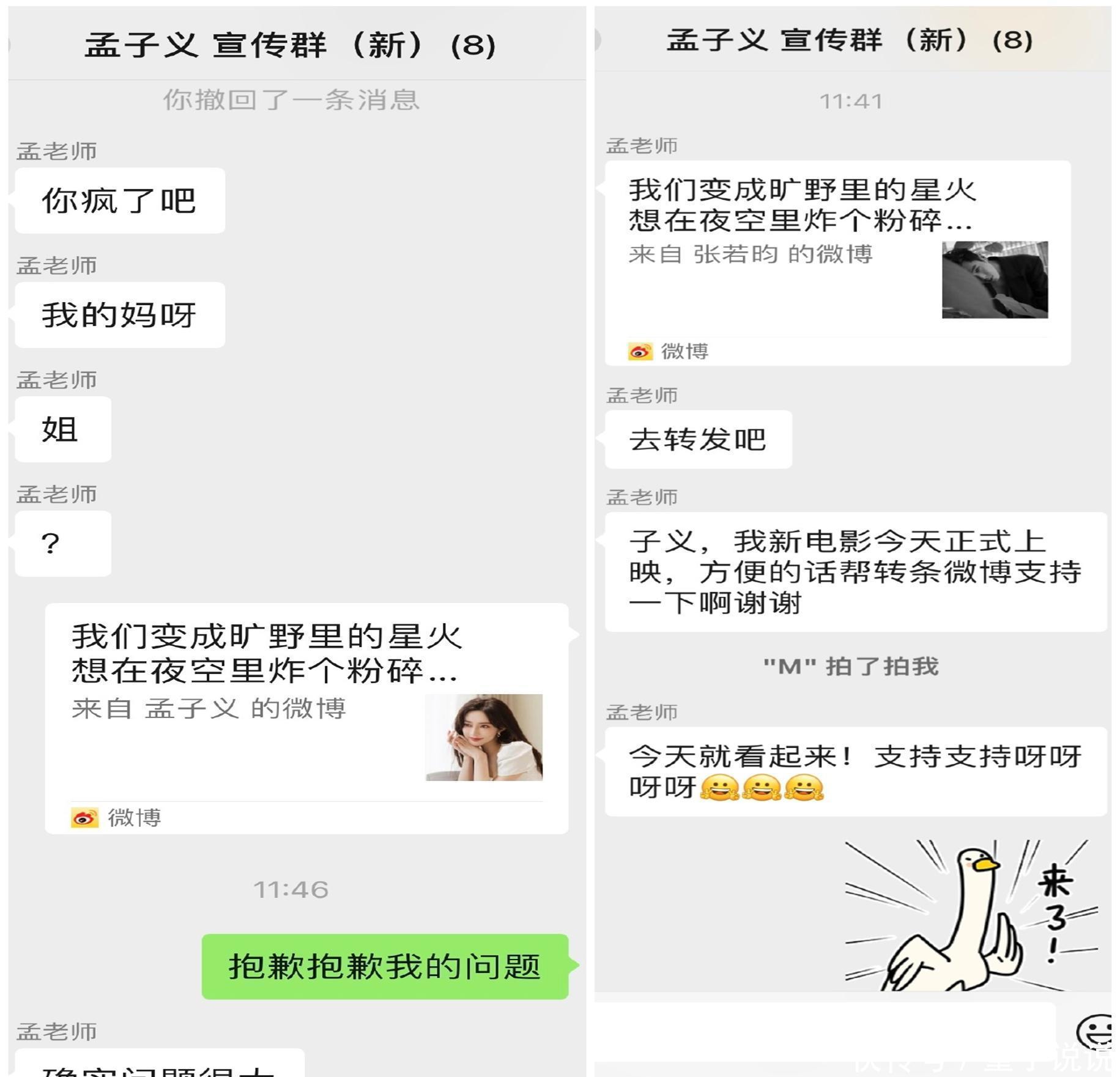1120x1077 pixels.
Task: Tap the grinning emoji in the last message
Action: [x=762, y=788]
